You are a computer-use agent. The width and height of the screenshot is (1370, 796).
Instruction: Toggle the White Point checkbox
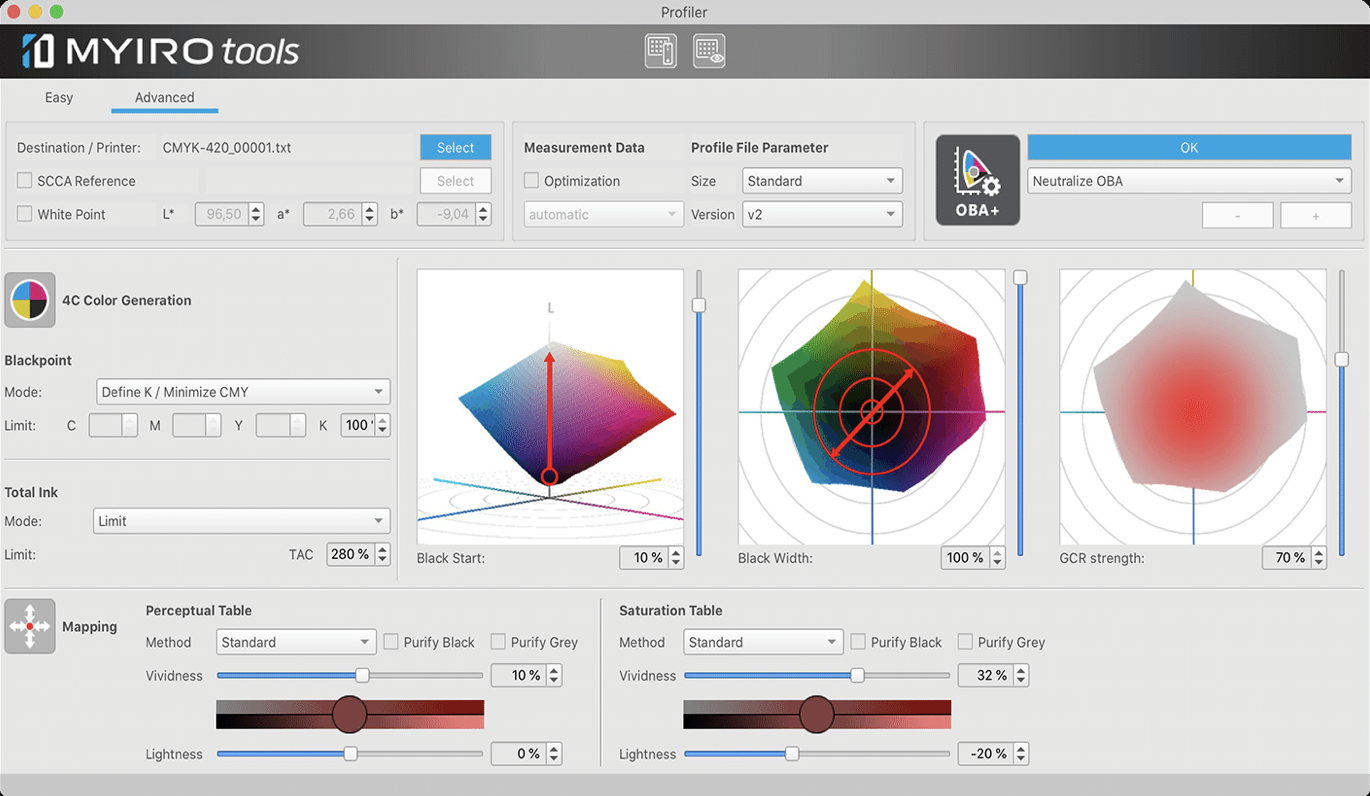25,214
